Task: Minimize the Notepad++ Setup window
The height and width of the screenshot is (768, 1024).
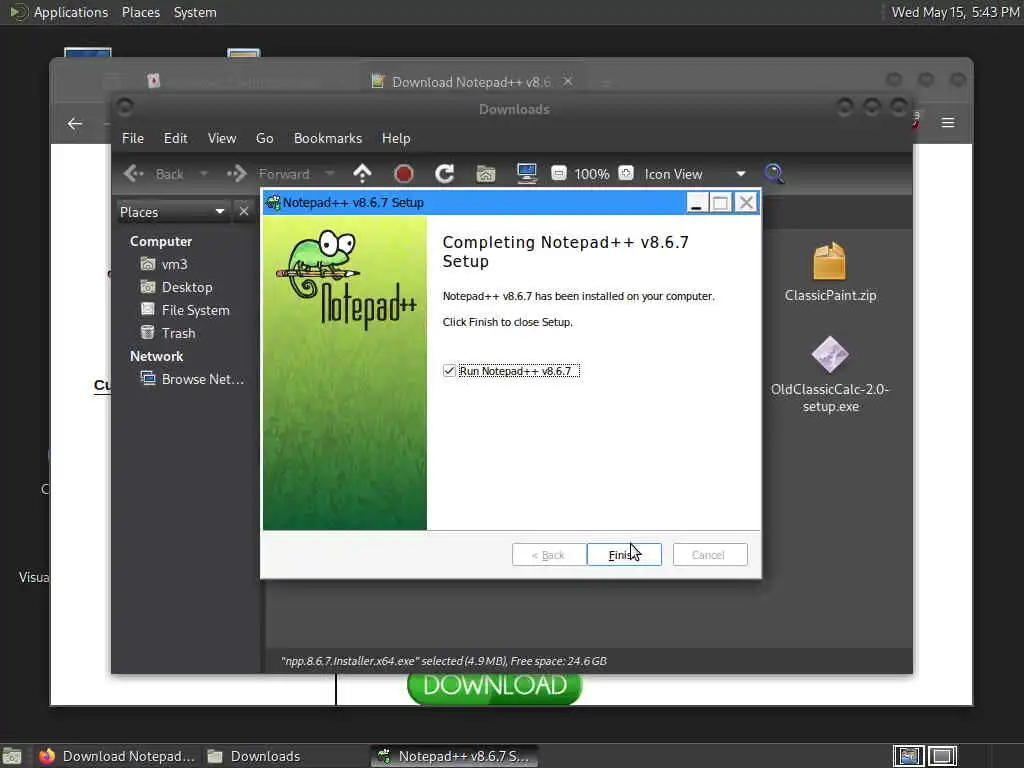Action: click(x=696, y=202)
